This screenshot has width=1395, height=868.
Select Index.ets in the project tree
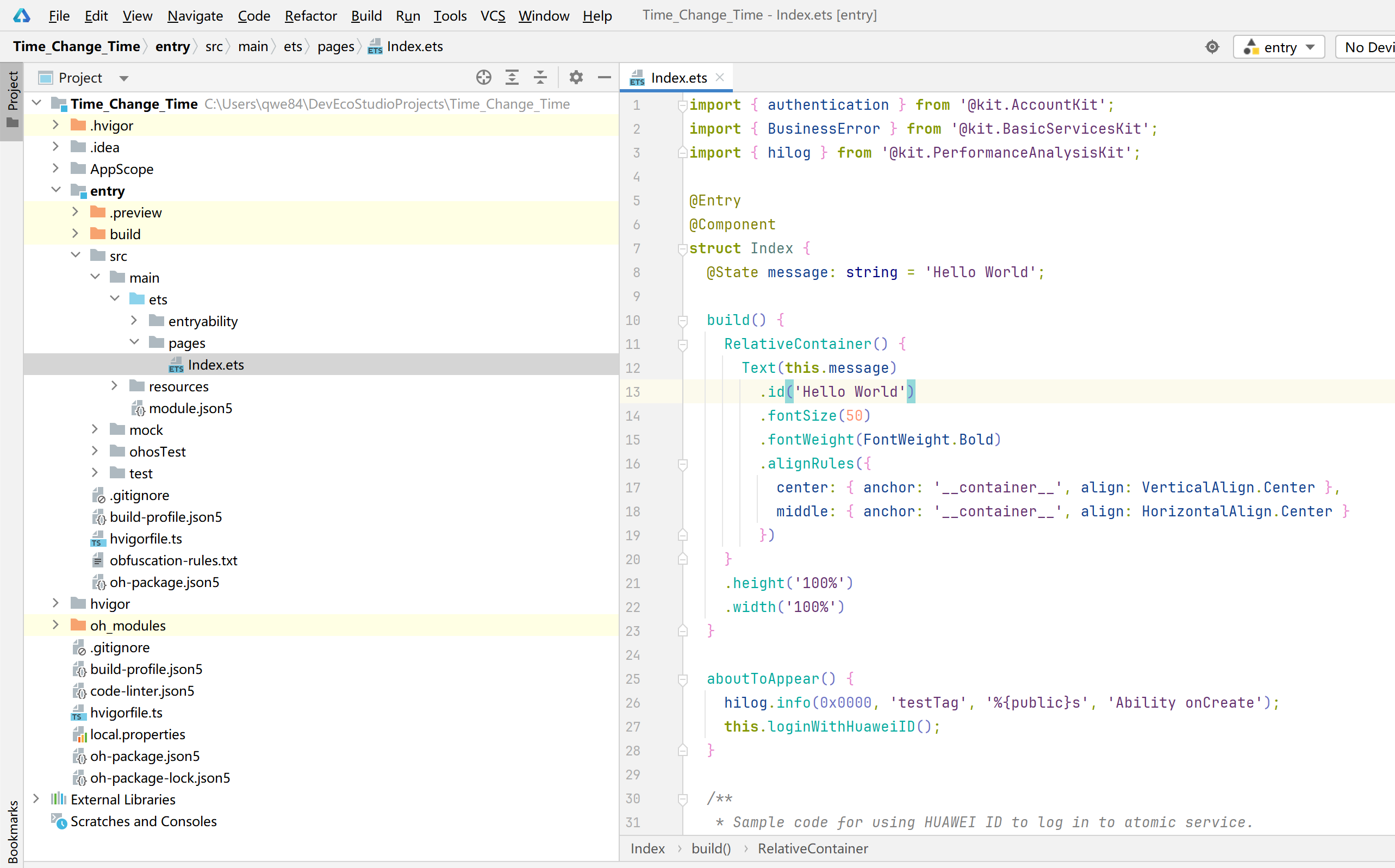[x=321, y=365]
